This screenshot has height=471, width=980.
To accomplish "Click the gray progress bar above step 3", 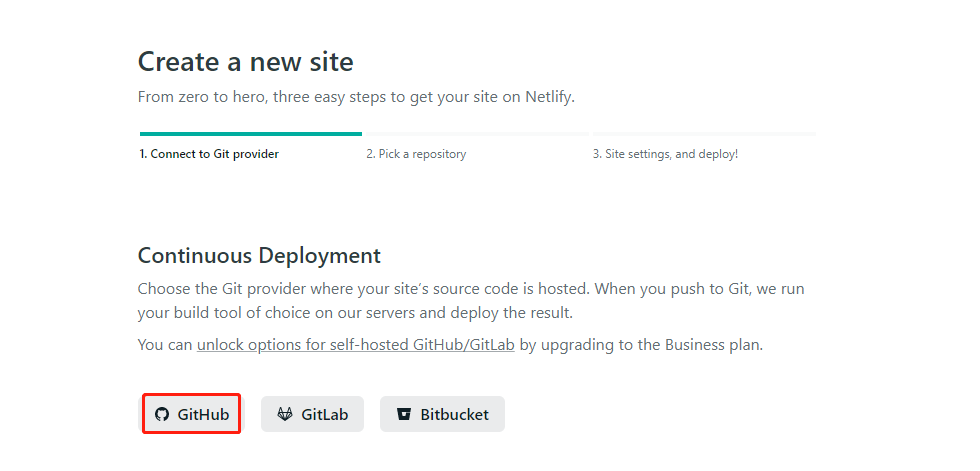I will (x=704, y=133).
